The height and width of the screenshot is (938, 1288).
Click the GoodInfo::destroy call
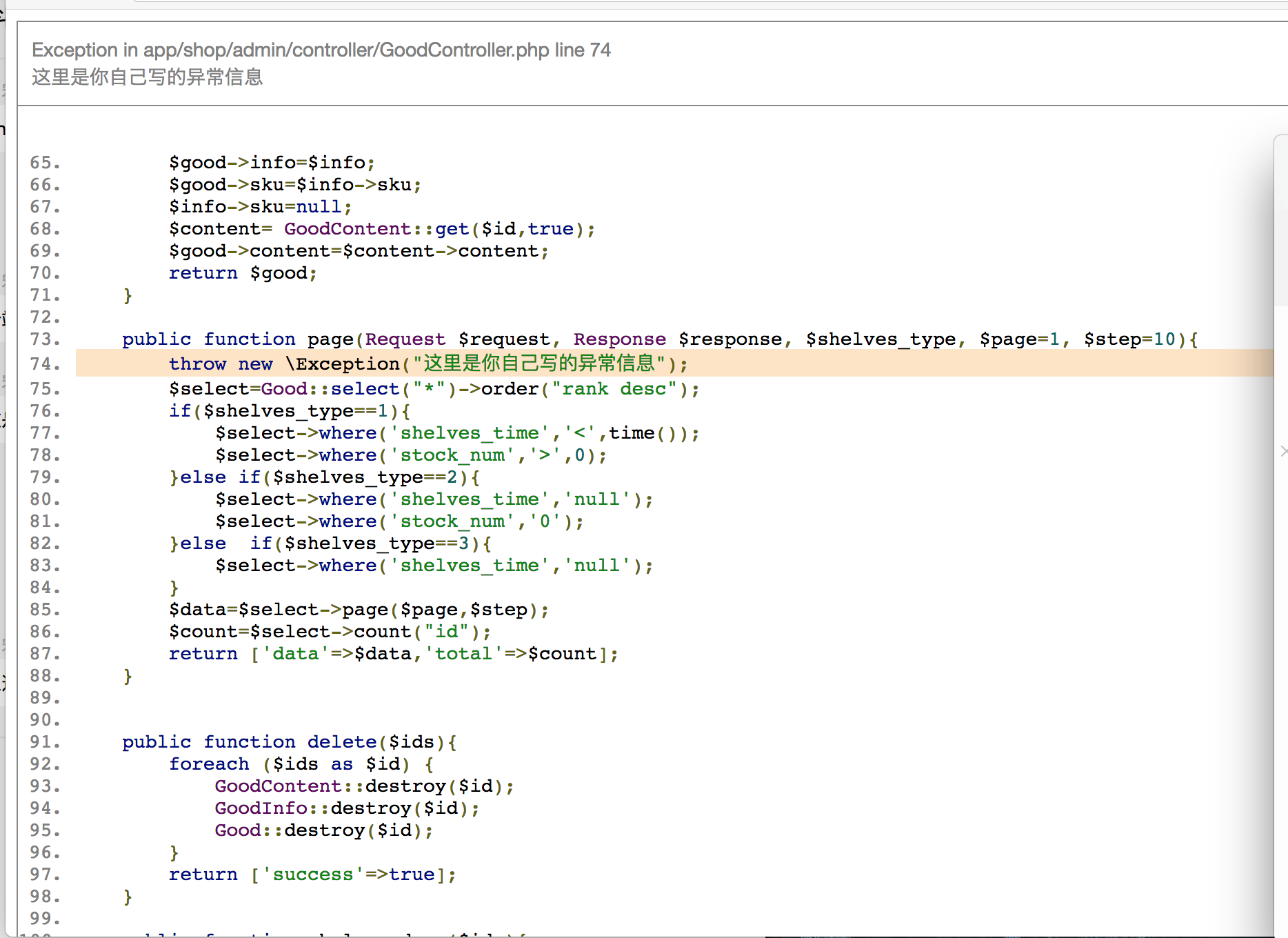coord(347,808)
